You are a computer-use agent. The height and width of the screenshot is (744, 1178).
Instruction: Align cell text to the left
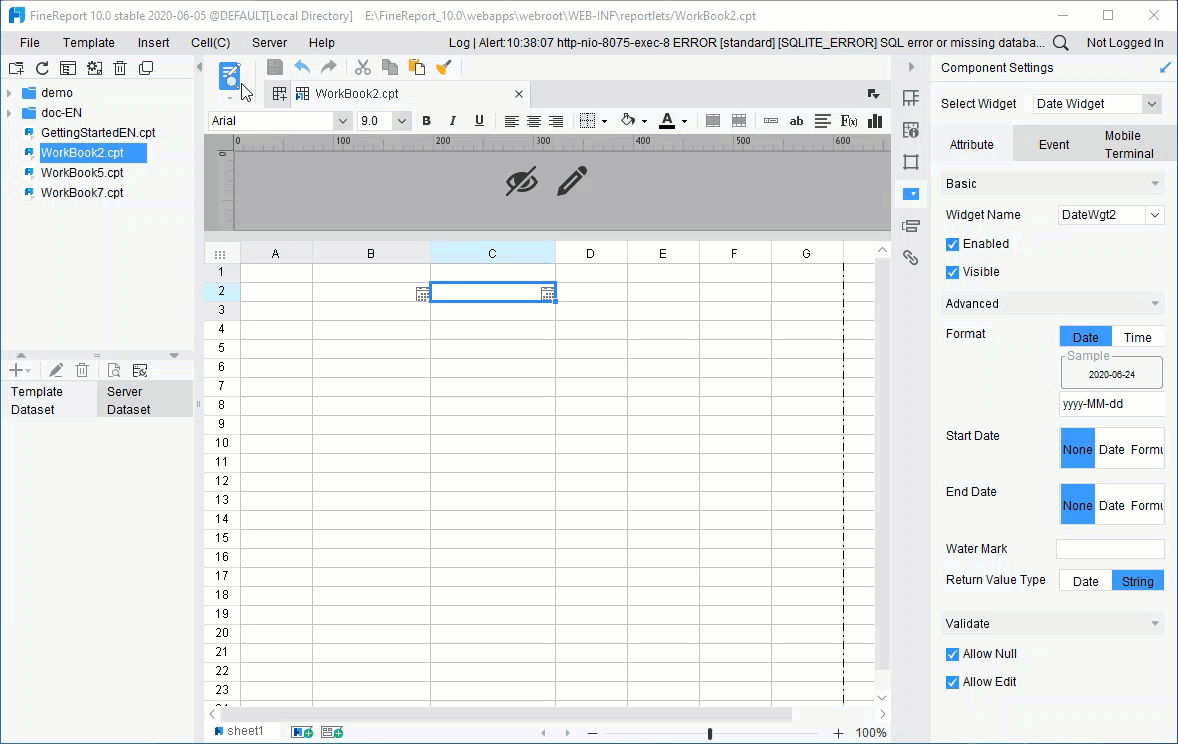pyautogui.click(x=511, y=121)
